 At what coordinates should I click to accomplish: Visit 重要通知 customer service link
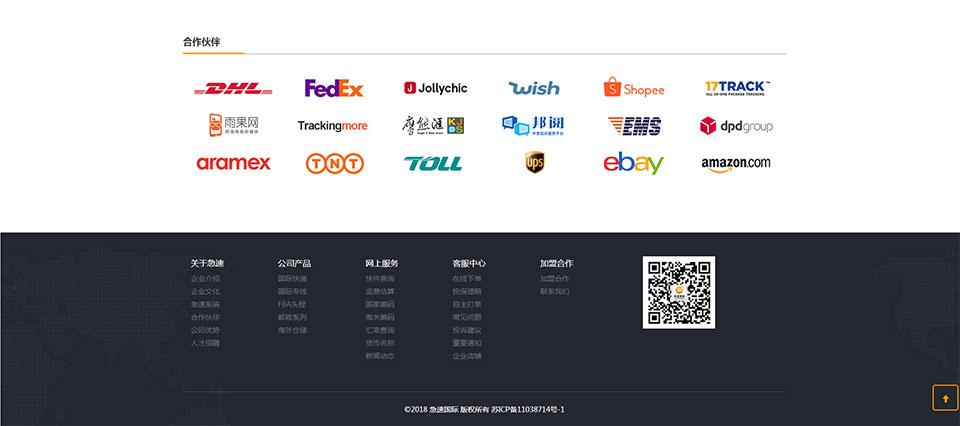[467, 343]
